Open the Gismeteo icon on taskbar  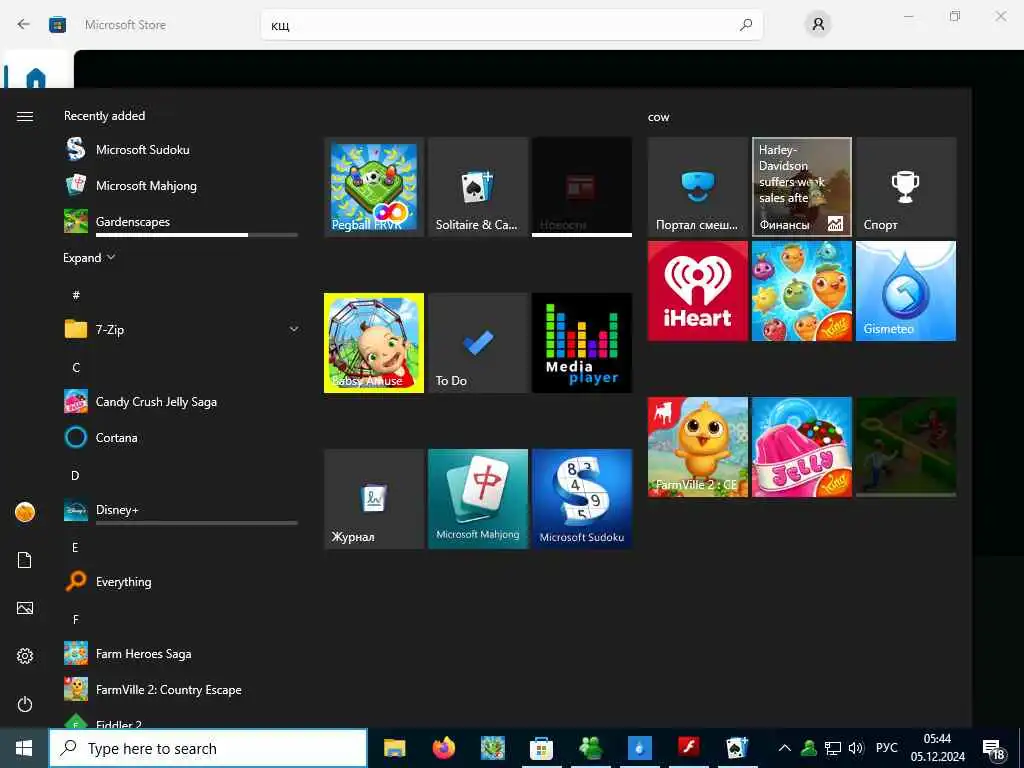[x=639, y=748]
